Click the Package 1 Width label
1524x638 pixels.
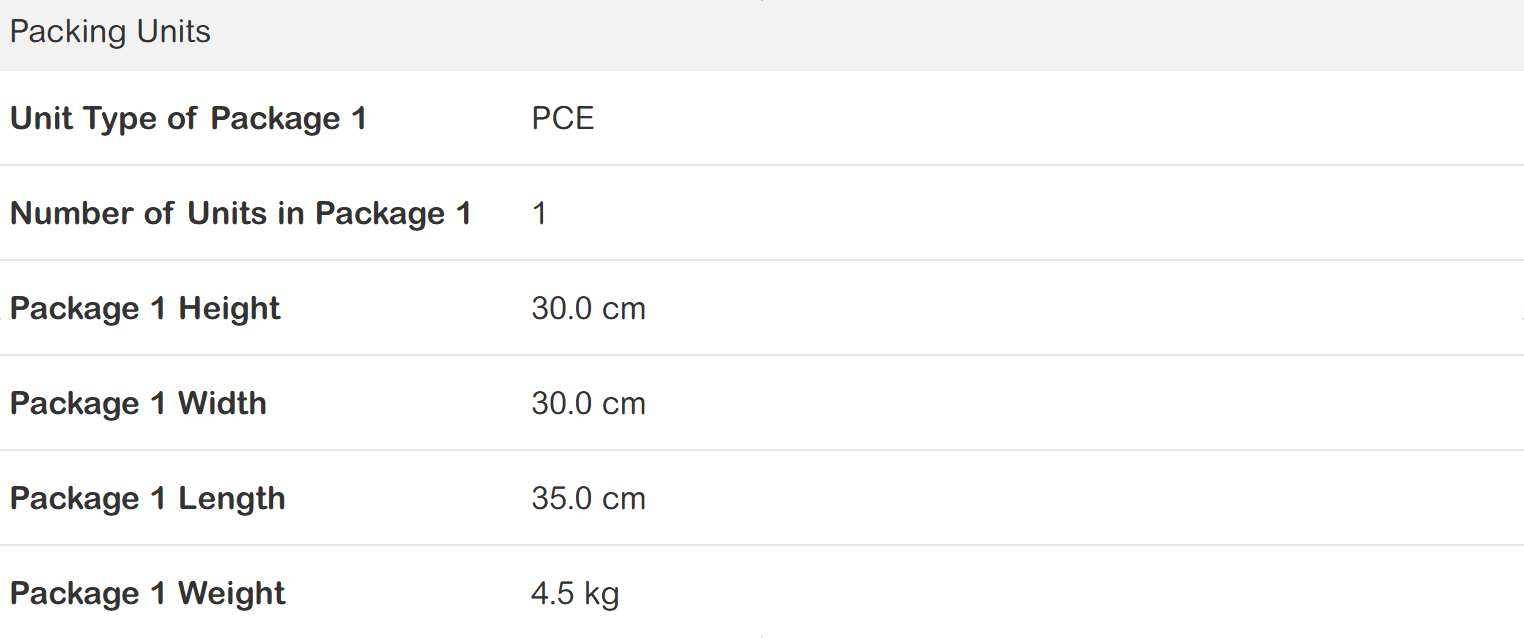pyautogui.click(x=138, y=404)
